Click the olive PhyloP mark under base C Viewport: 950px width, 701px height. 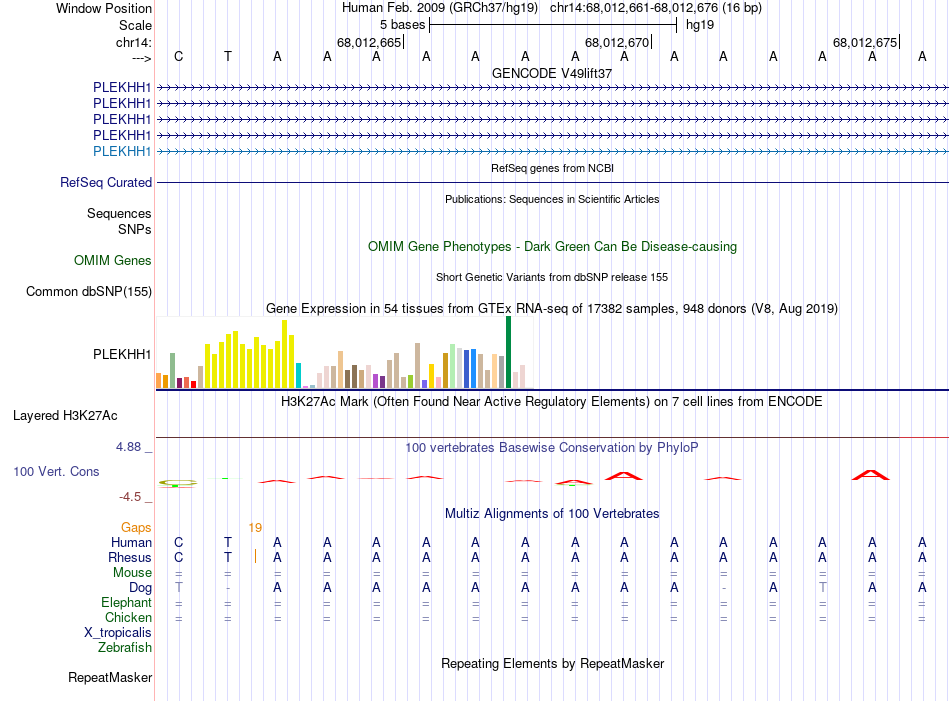tap(178, 483)
